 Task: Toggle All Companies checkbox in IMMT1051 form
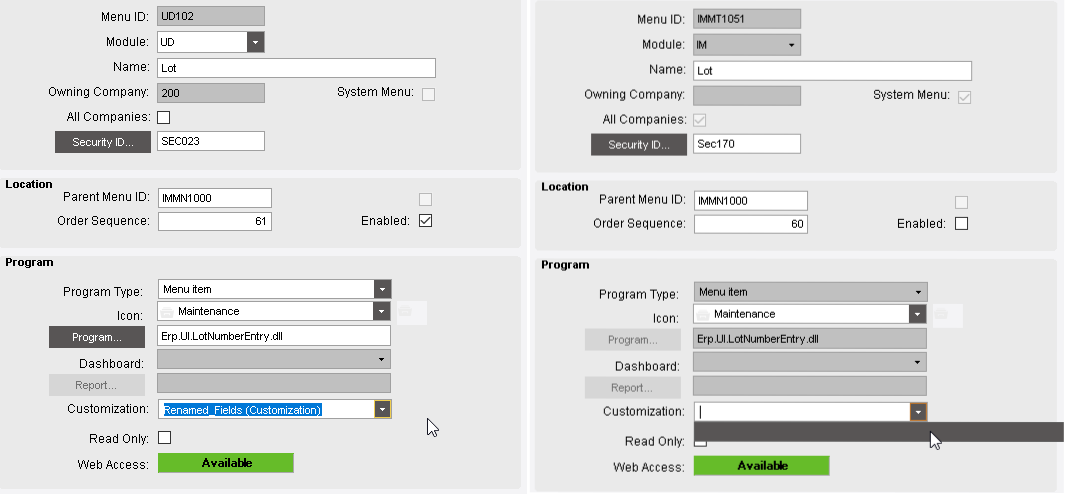[700, 121]
